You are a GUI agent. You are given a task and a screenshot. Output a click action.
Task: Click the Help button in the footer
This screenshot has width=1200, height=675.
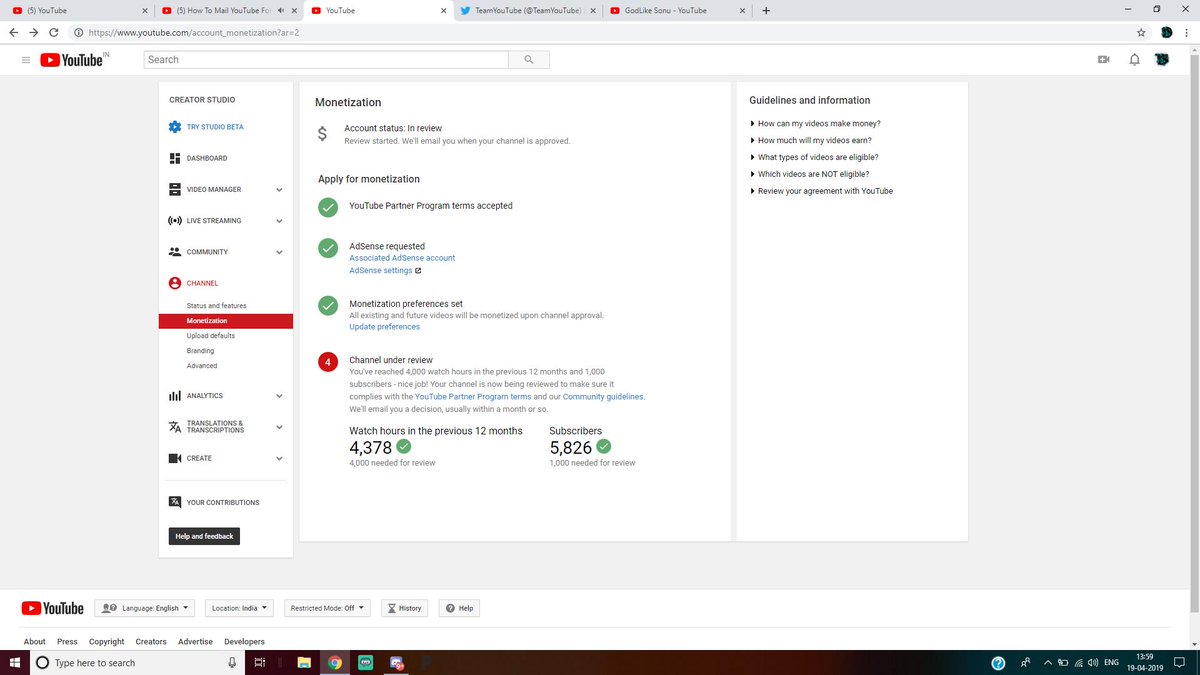[x=460, y=608]
